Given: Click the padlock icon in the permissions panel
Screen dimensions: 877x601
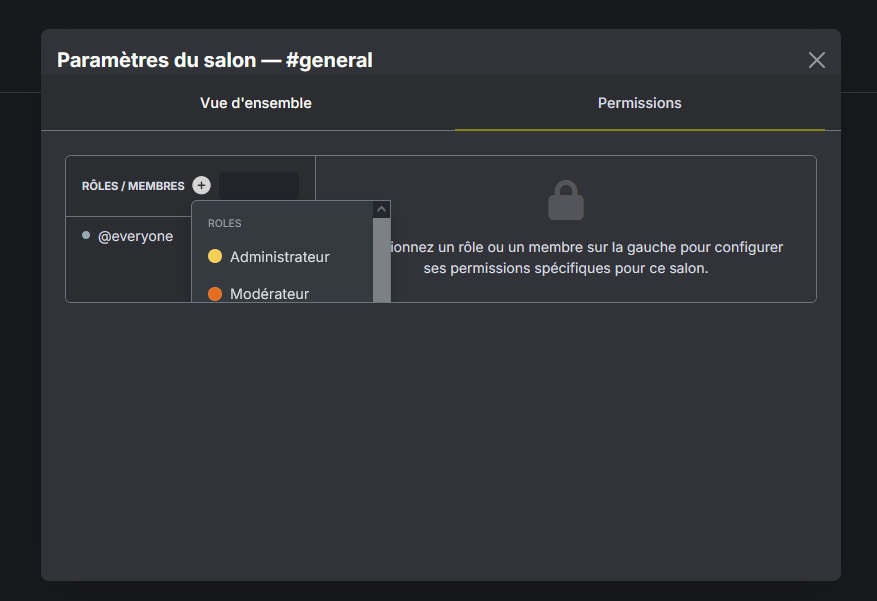Looking at the screenshot, I should 565,201.
